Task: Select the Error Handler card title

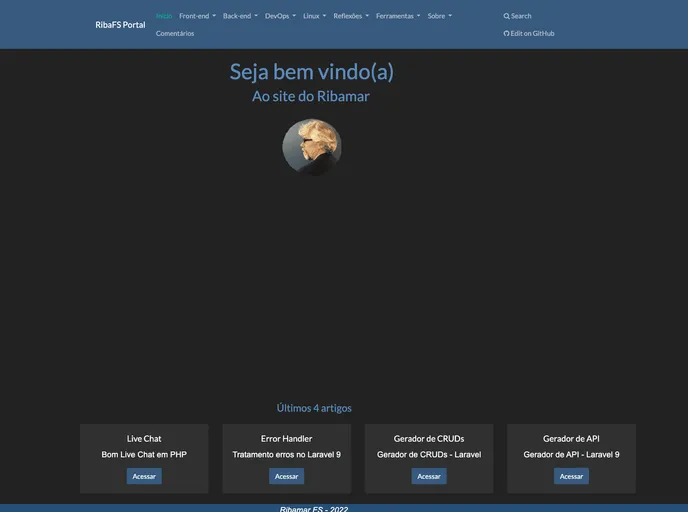Action: (287, 439)
